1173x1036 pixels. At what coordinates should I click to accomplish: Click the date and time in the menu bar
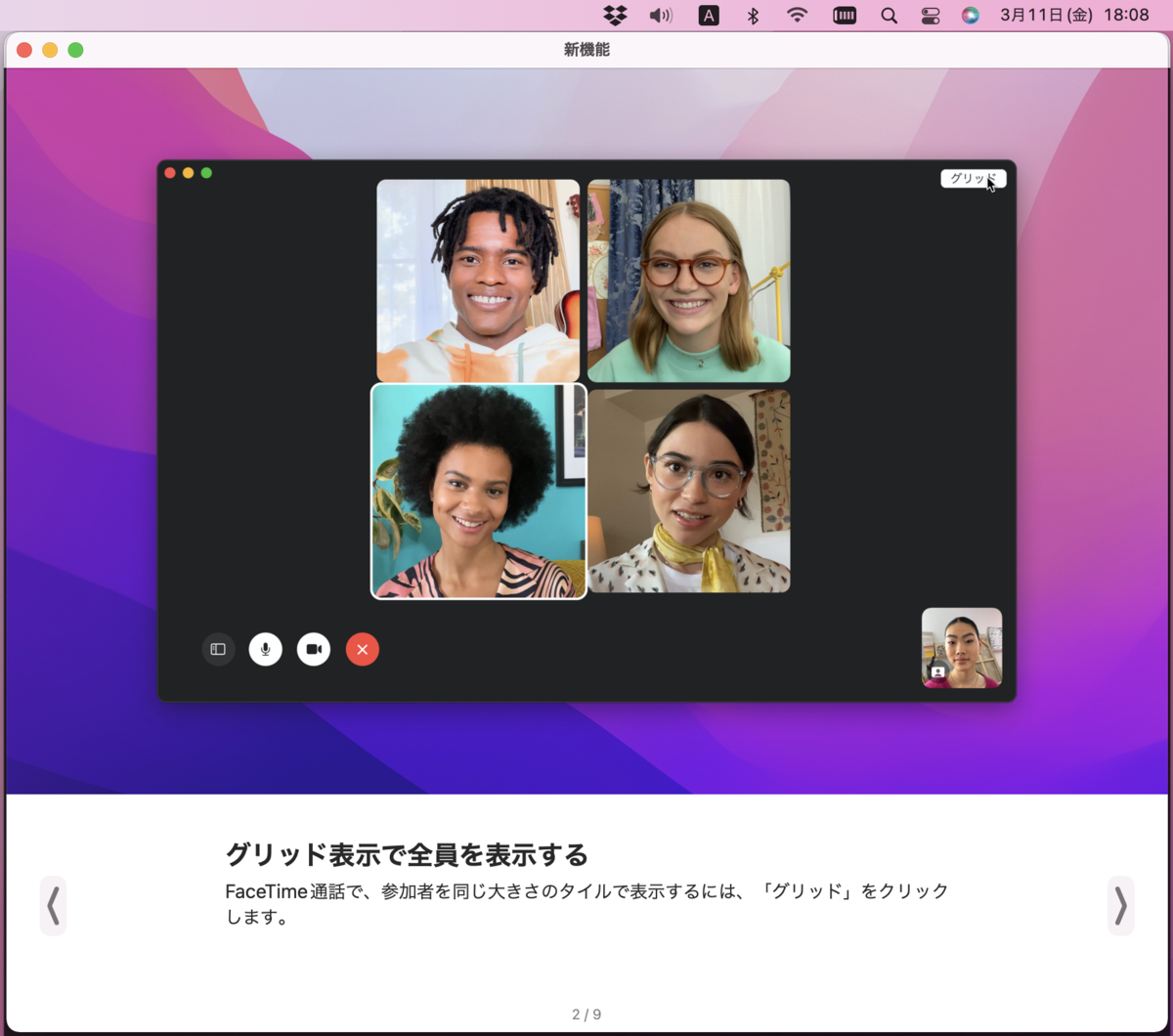(x=1074, y=16)
